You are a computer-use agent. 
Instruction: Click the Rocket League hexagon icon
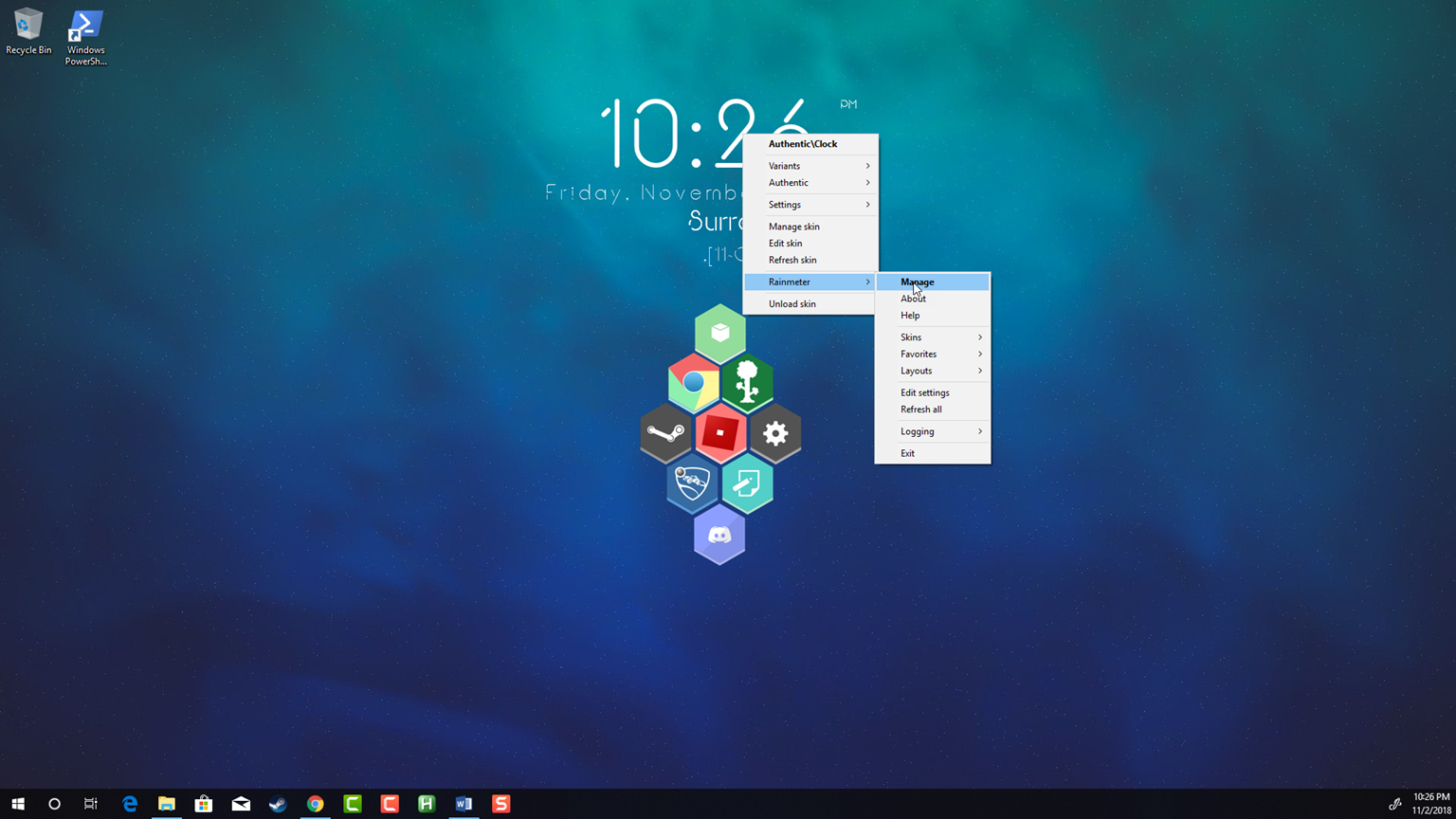[x=692, y=483]
